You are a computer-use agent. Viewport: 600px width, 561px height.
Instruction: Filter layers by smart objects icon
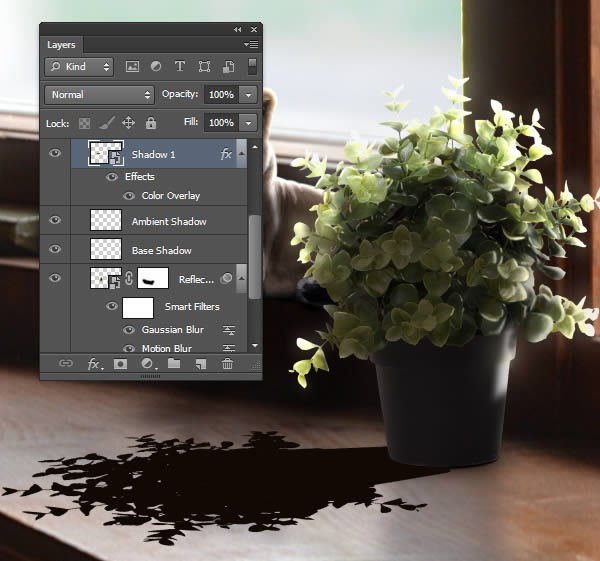pos(228,67)
